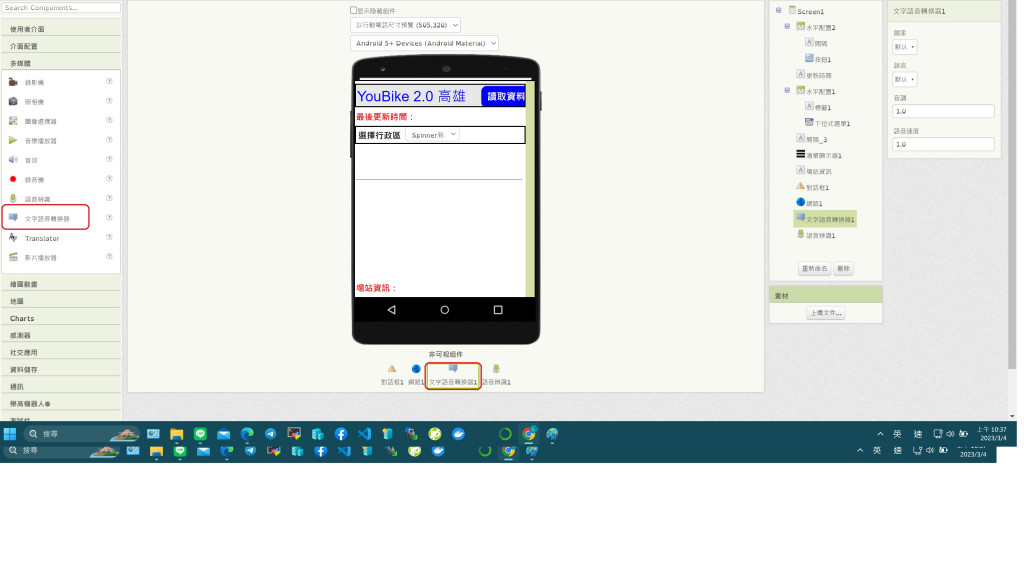Collapse the 水平配置1 tree node
1024x576 pixels.
tap(787, 91)
